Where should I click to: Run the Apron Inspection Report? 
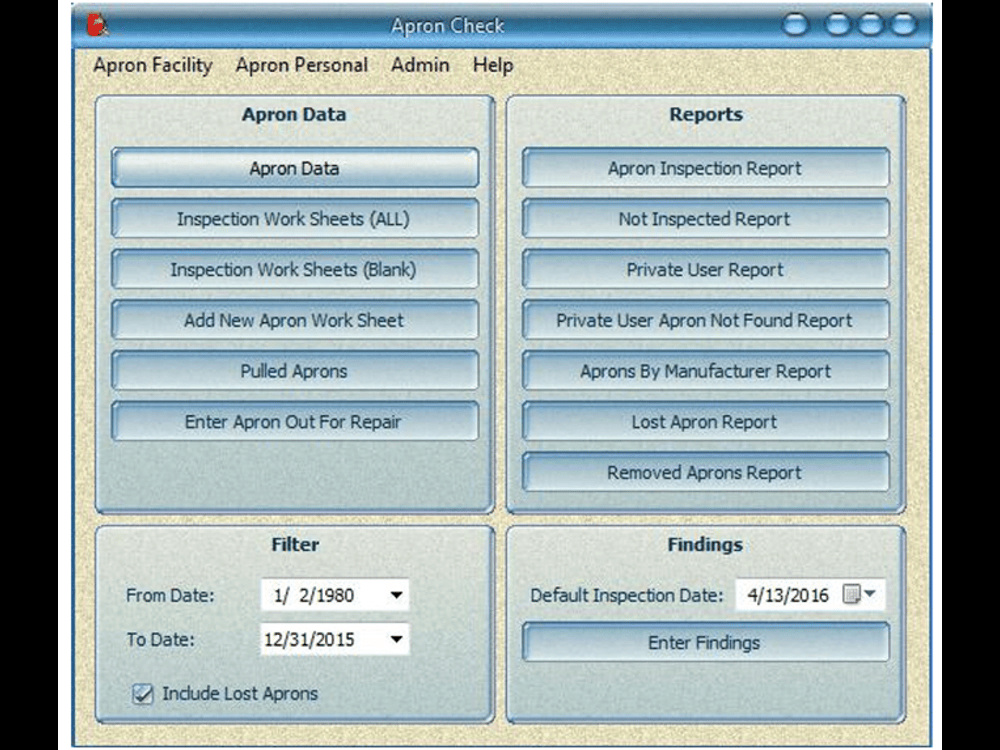click(705, 168)
